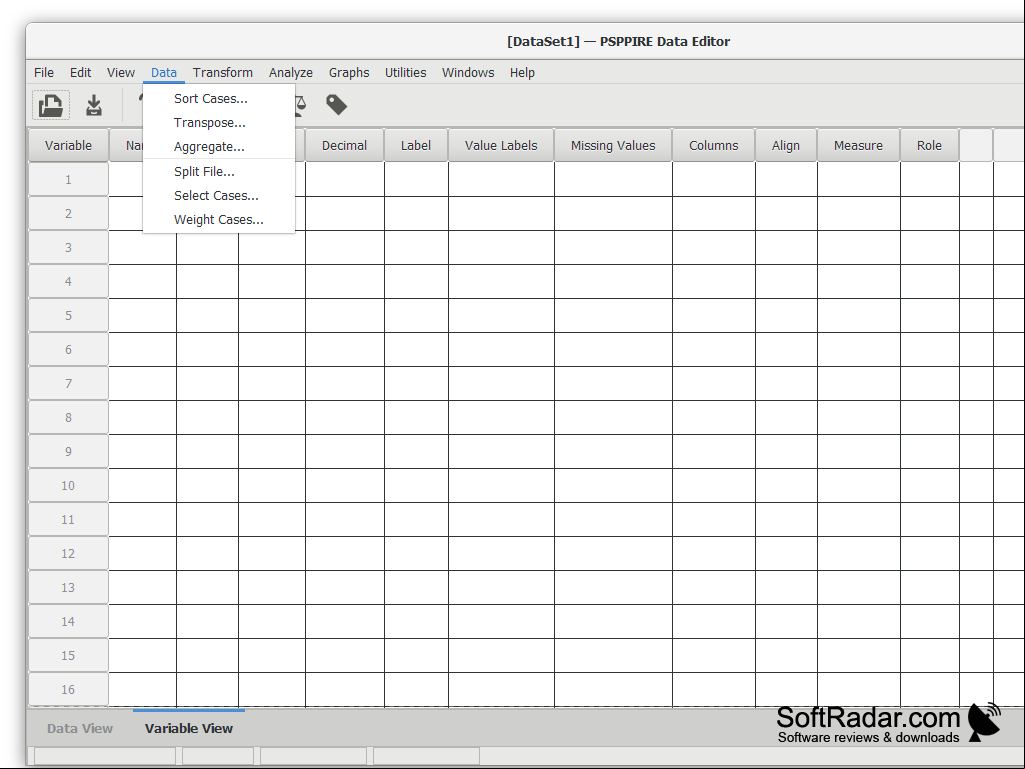Click the Align column header

[x=786, y=145]
